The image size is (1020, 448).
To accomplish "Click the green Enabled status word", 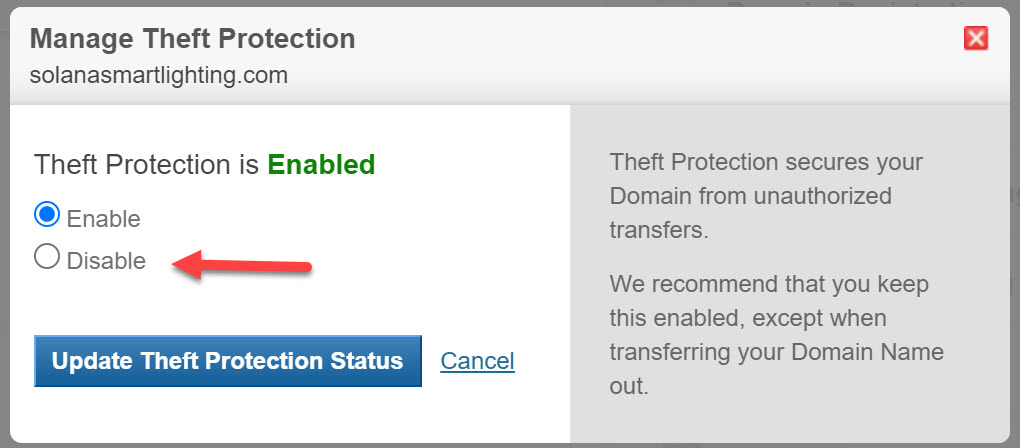I will (321, 165).
